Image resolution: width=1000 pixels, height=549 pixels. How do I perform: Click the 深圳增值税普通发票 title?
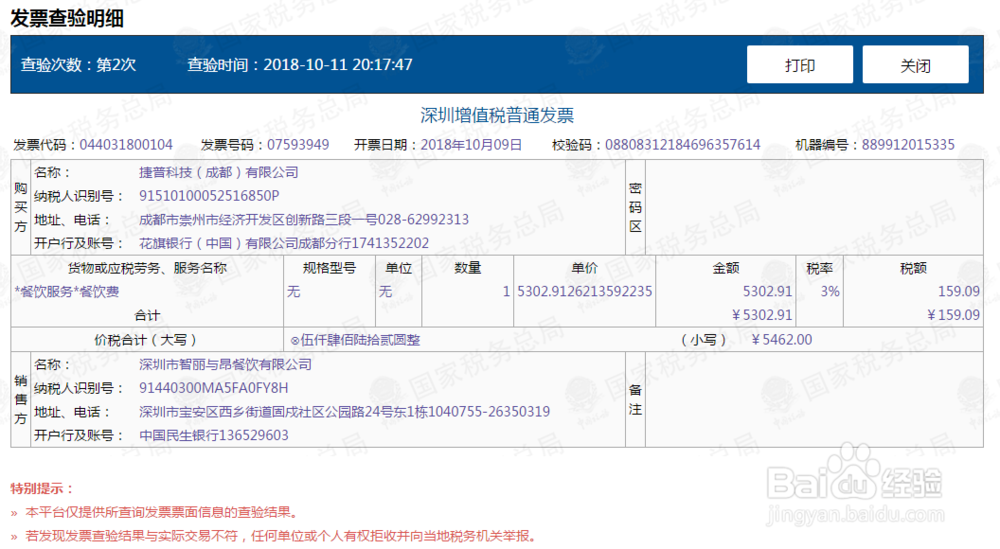point(497,115)
